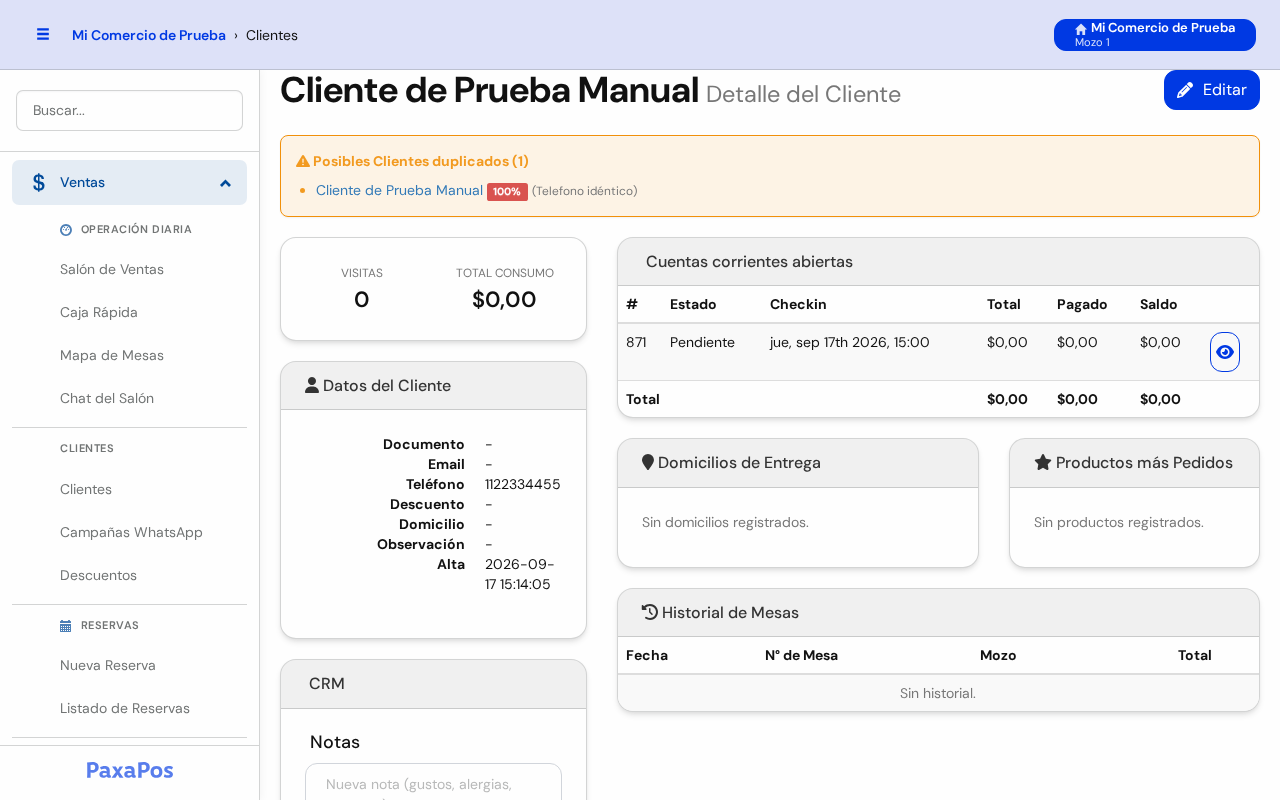This screenshot has height=800, width=1280.
Task: Click the 100% match badge
Action: tap(507, 191)
